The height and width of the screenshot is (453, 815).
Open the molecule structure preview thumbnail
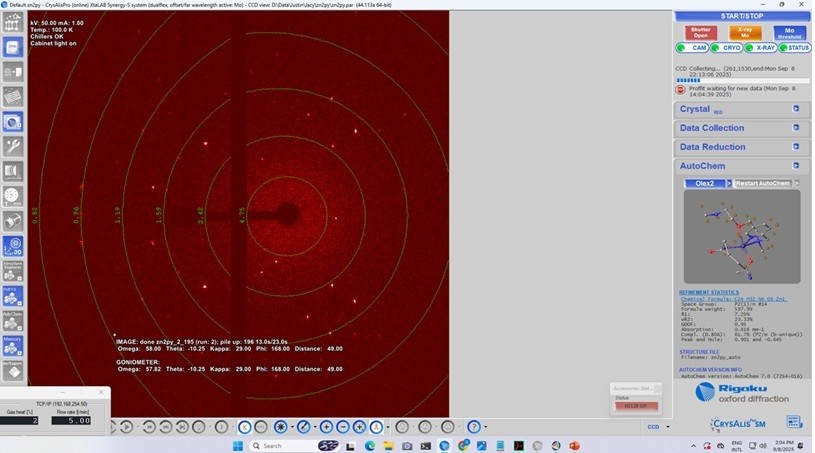[741, 236]
